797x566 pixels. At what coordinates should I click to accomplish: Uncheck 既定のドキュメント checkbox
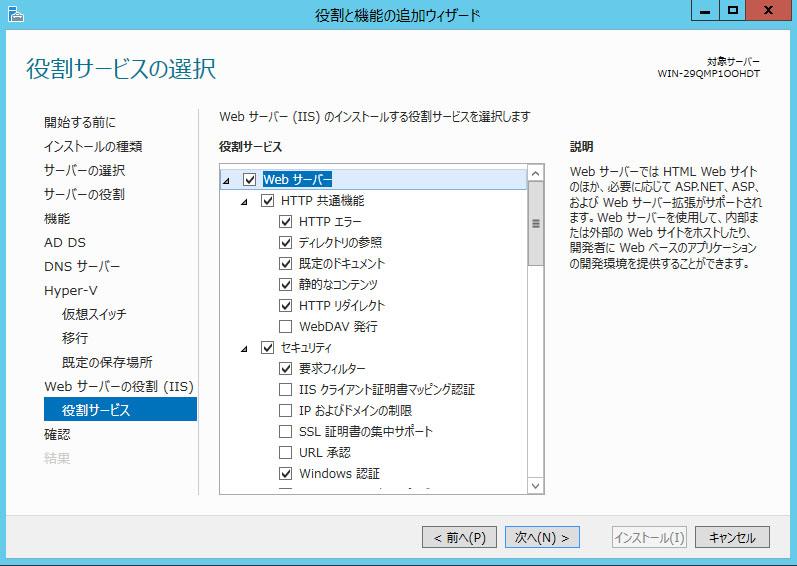click(x=286, y=264)
